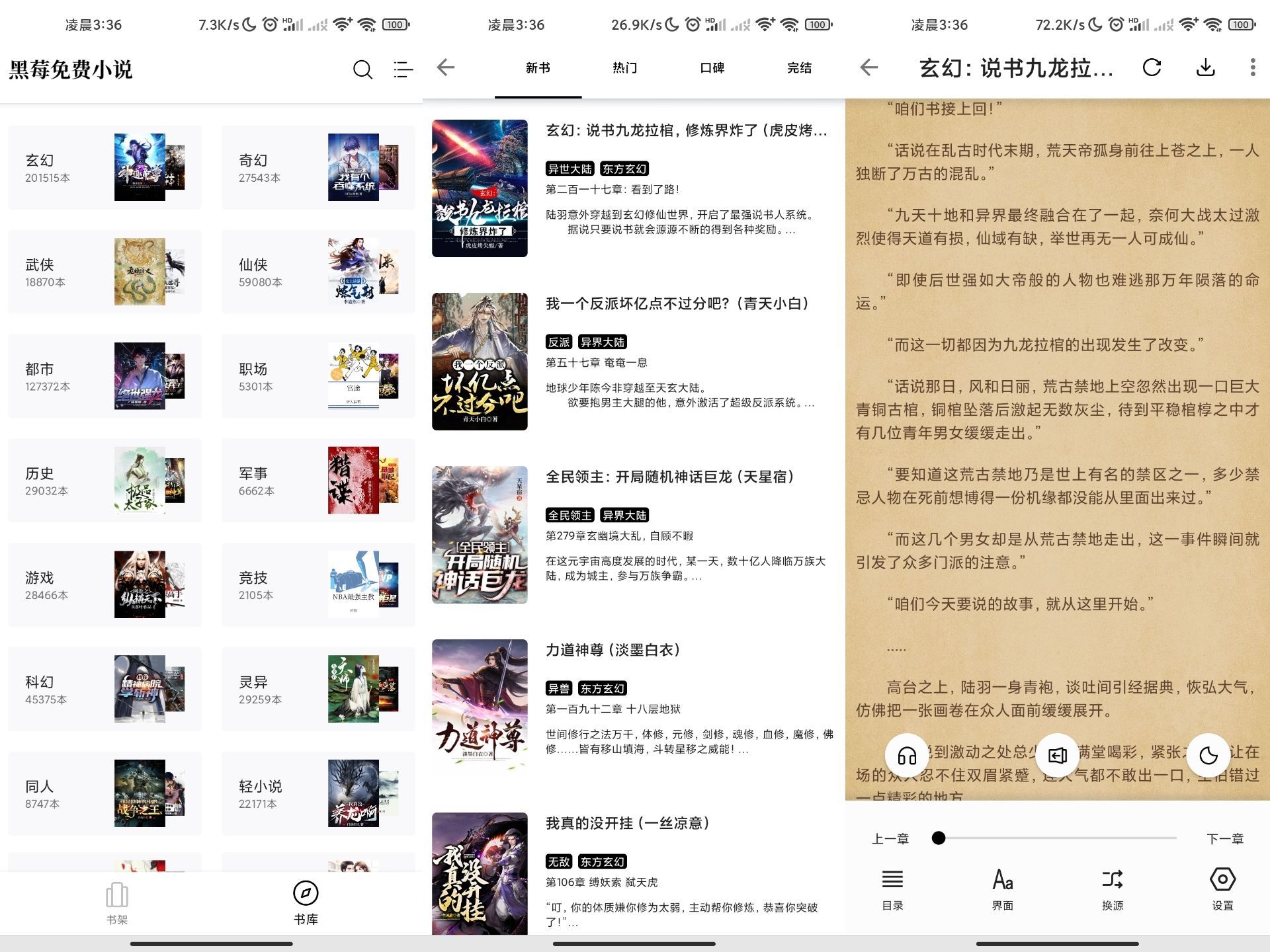Click the chapter progress slider handle
Screen dimensions: 1270x952
[x=938, y=838]
